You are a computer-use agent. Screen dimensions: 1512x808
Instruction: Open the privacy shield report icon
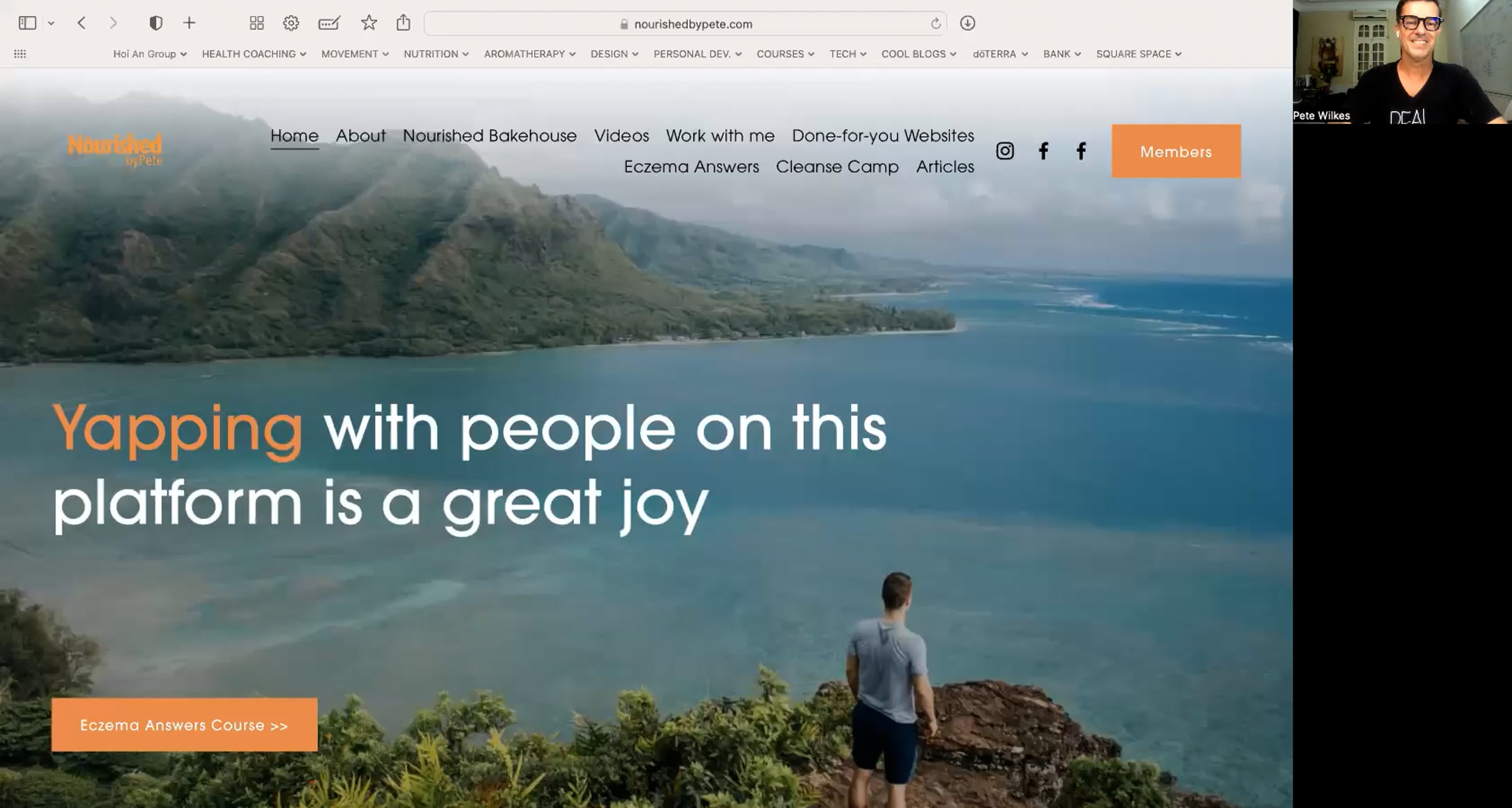(156, 23)
